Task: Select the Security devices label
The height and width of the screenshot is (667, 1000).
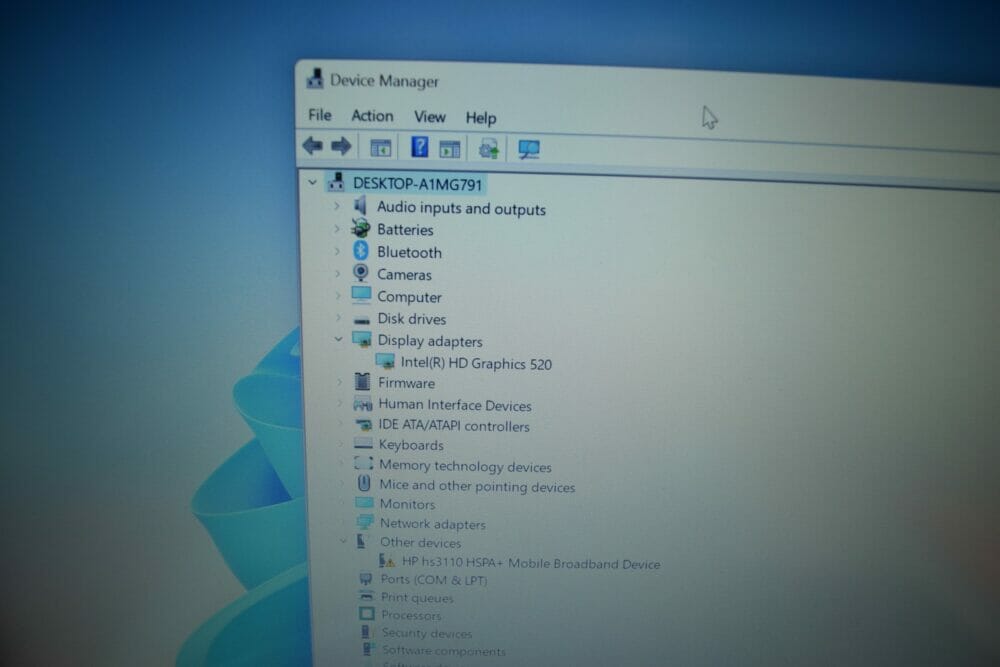Action: coord(427,633)
